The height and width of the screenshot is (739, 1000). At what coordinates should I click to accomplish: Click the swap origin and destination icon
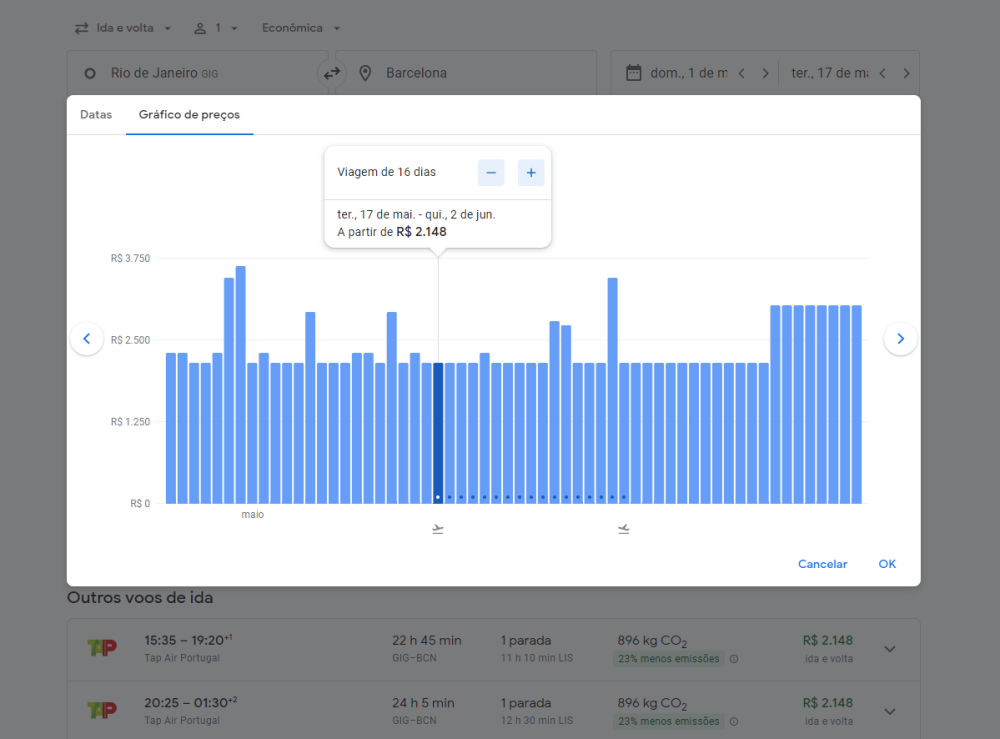331,73
